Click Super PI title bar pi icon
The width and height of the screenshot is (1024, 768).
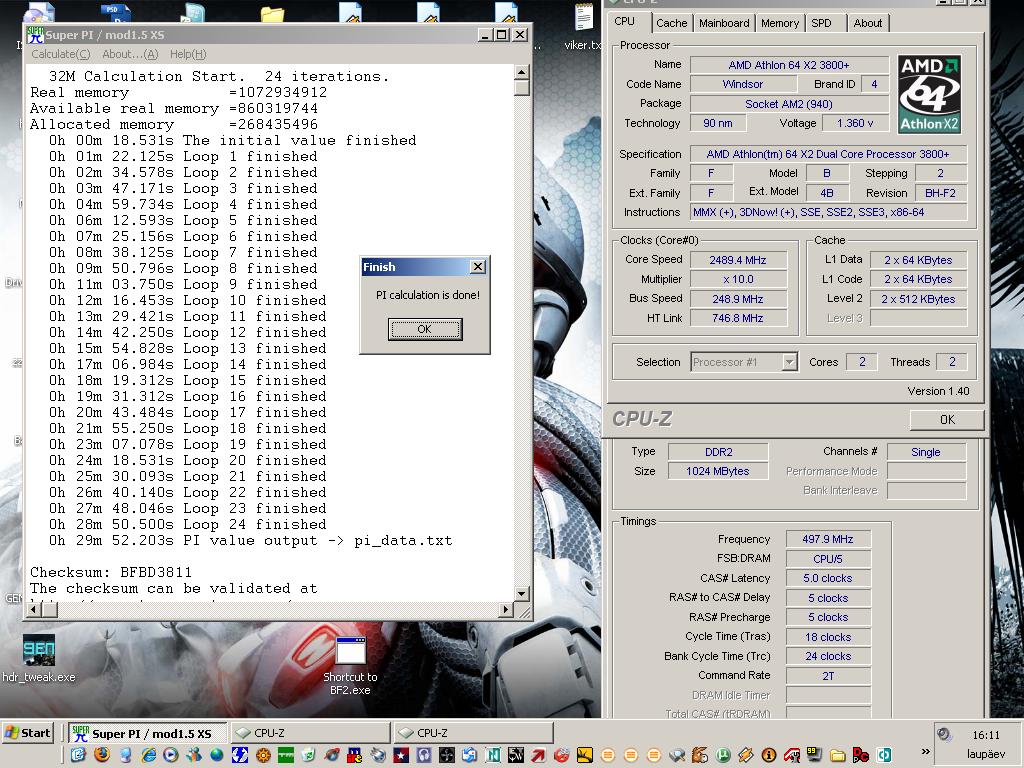[35, 35]
